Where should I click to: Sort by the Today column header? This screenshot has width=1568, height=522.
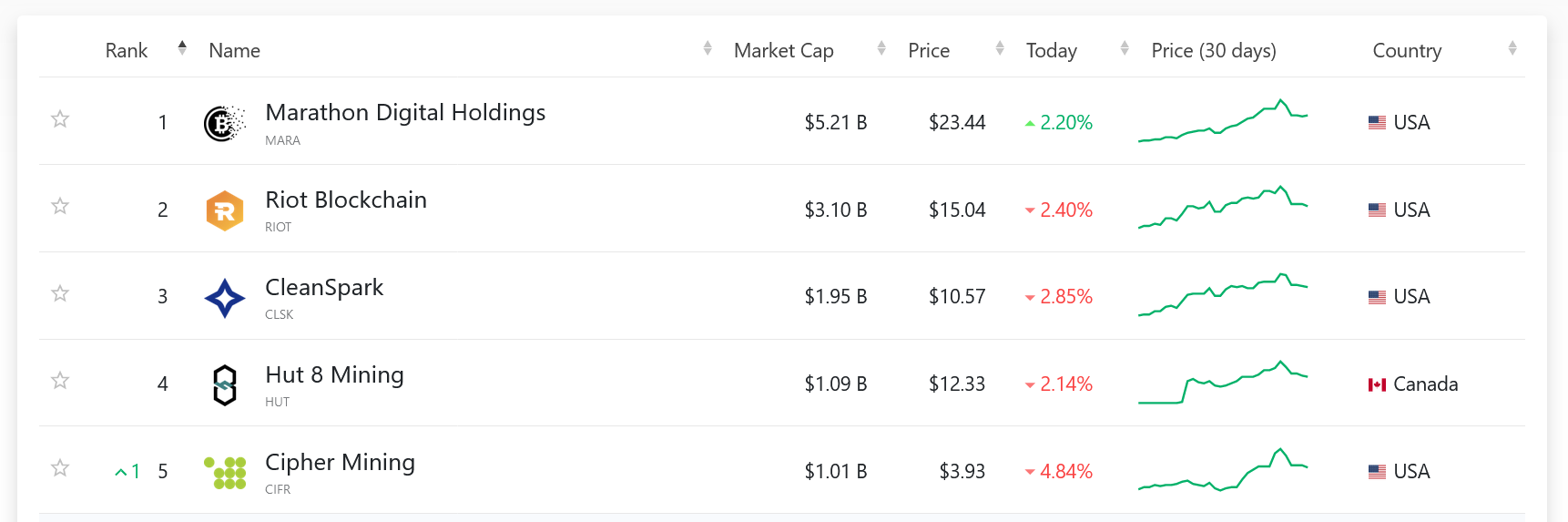click(x=1052, y=51)
